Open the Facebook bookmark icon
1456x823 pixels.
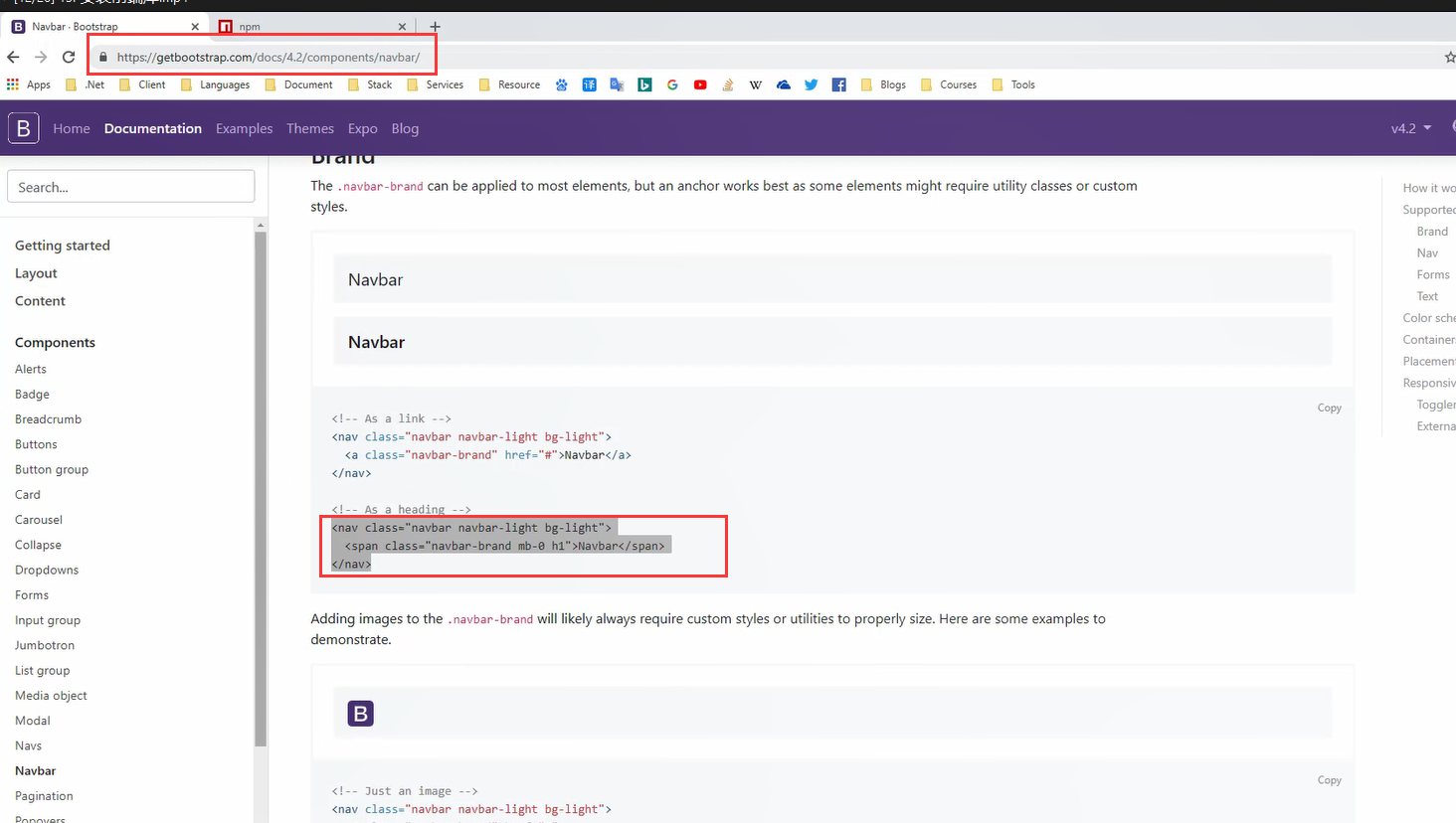point(839,84)
